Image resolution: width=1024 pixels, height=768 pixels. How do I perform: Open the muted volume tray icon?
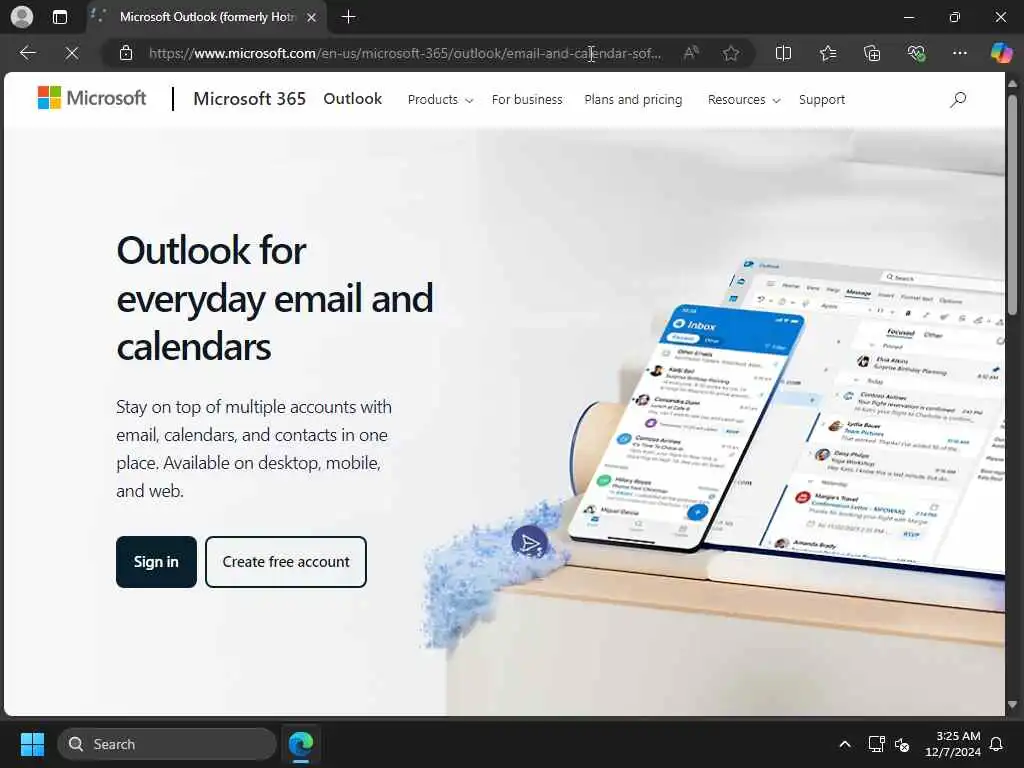[902, 744]
